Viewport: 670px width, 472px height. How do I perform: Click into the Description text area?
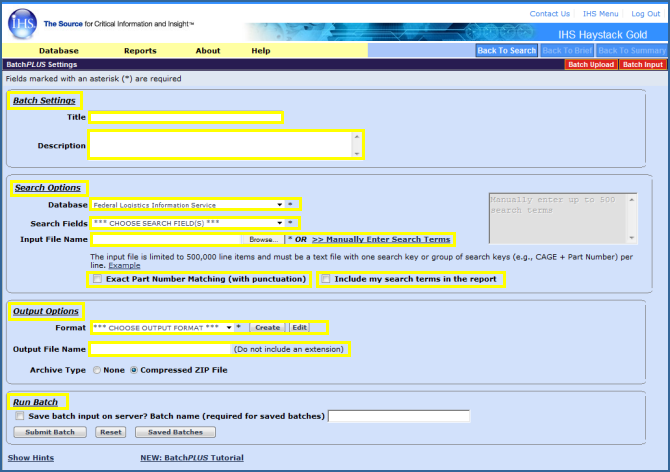click(221, 145)
